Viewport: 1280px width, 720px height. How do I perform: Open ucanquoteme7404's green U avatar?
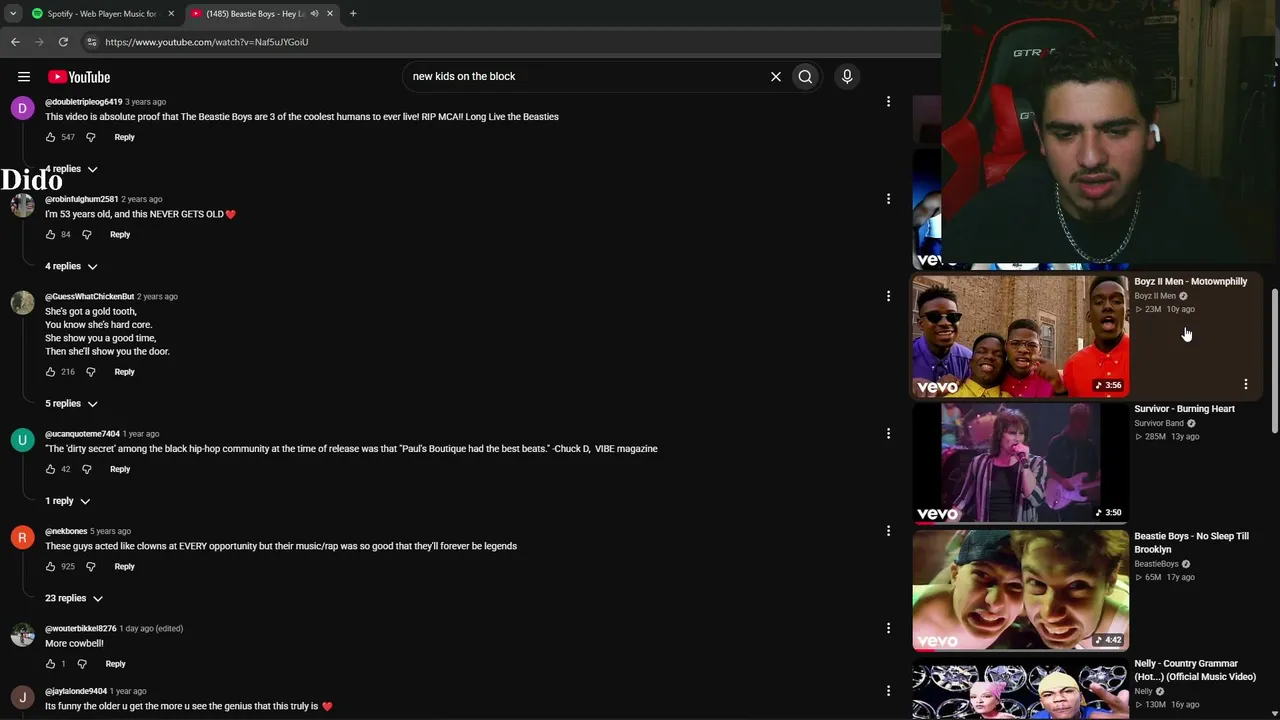tap(22, 440)
